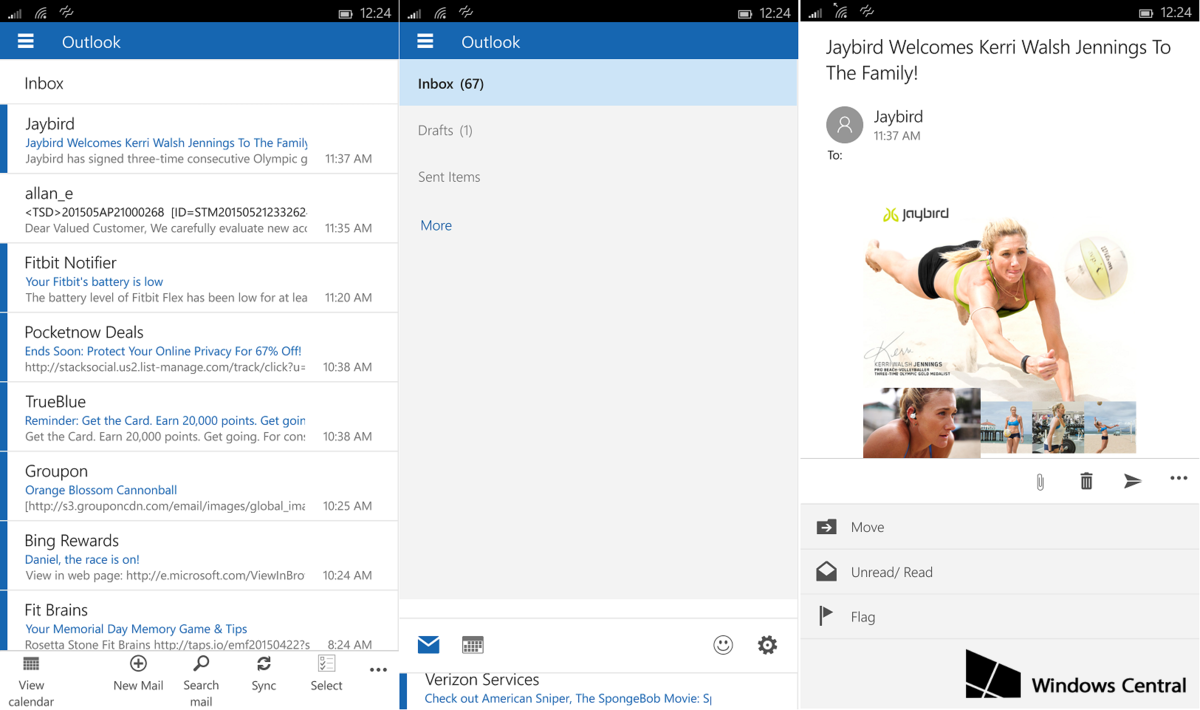This screenshot has width=1200, height=710.
Task: Open TrueBlue reminder email
Action: tap(199, 417)
